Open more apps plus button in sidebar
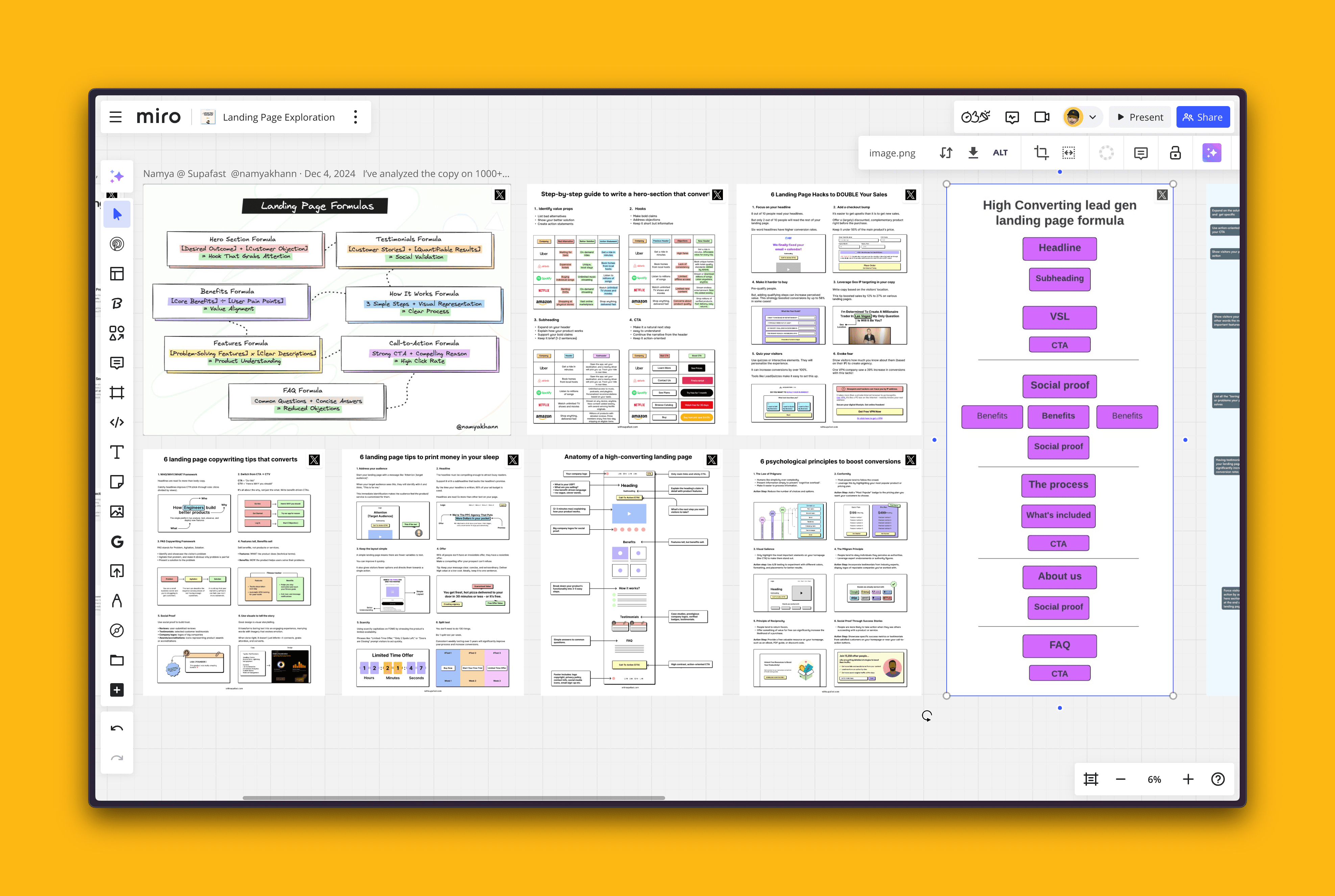The image size is (1335, 896). pos(117,690)
